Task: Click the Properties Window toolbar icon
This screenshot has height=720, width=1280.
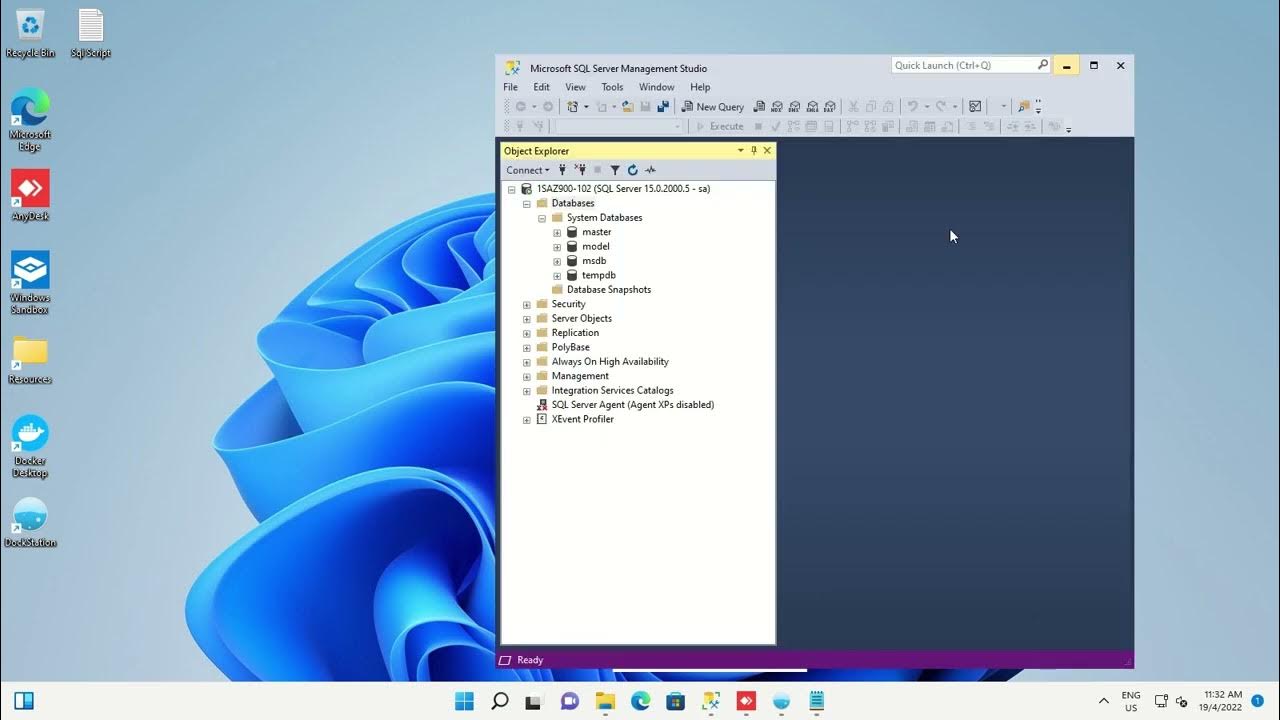Action: click(975, 107)
